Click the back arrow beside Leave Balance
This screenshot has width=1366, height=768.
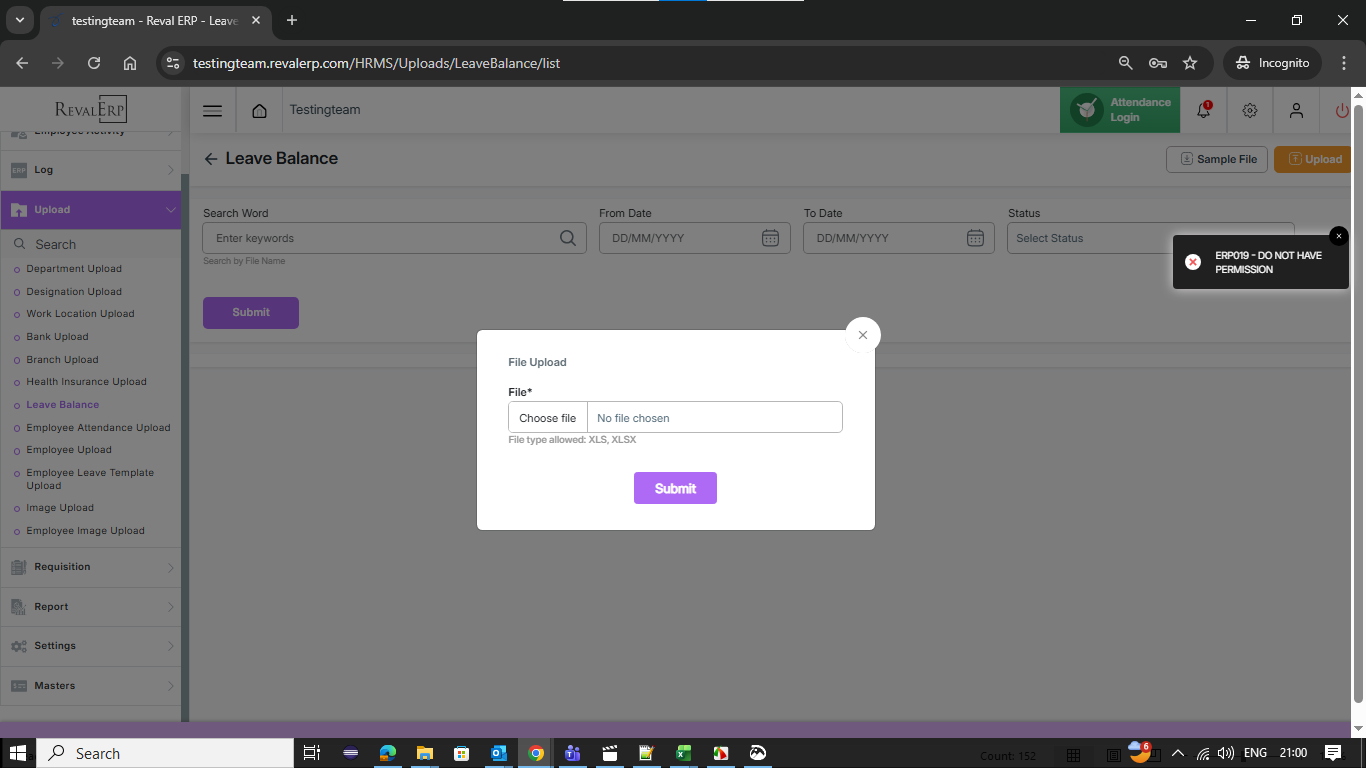pos(211,159)
